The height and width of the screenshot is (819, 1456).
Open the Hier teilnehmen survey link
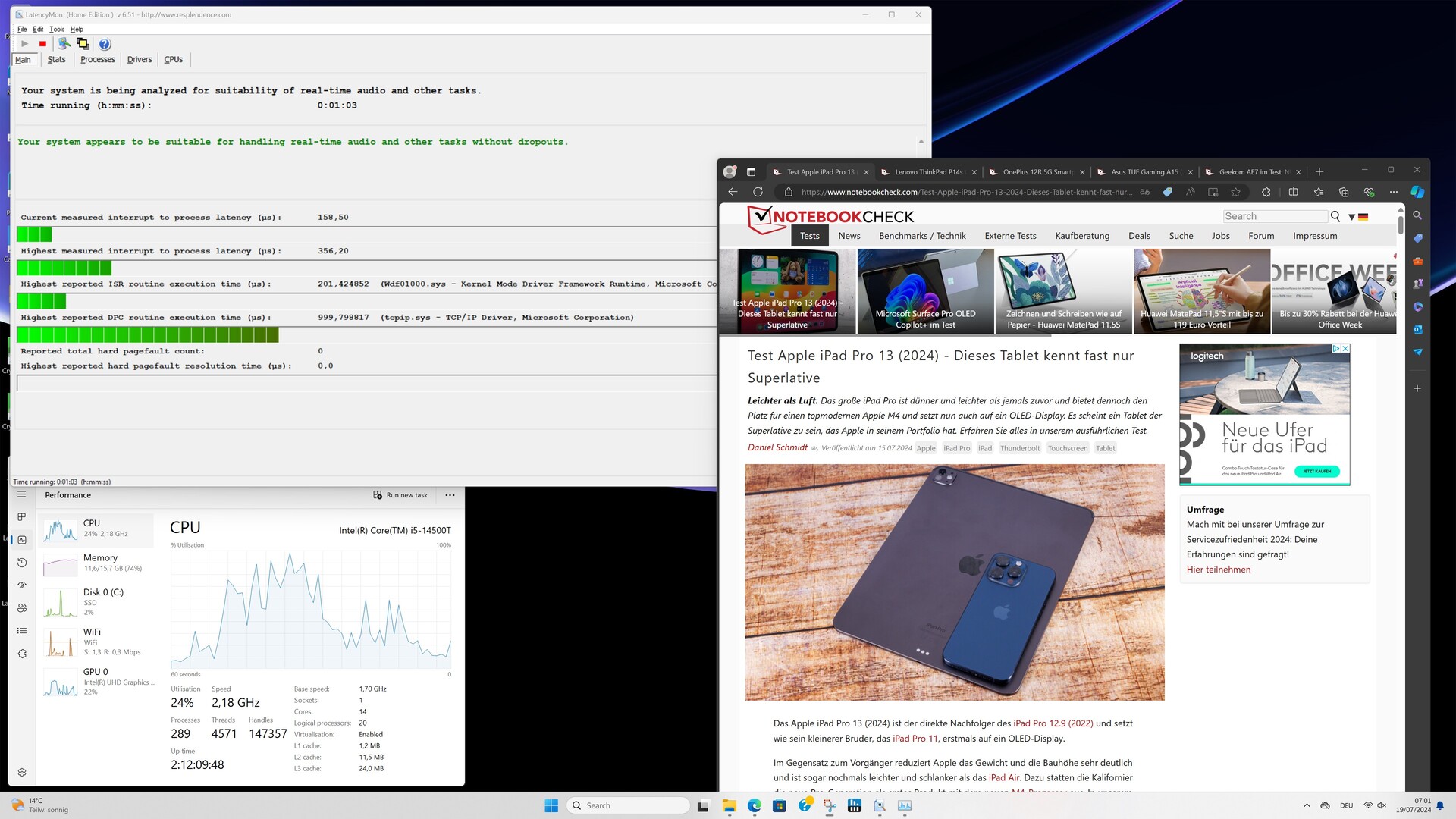1218,570
